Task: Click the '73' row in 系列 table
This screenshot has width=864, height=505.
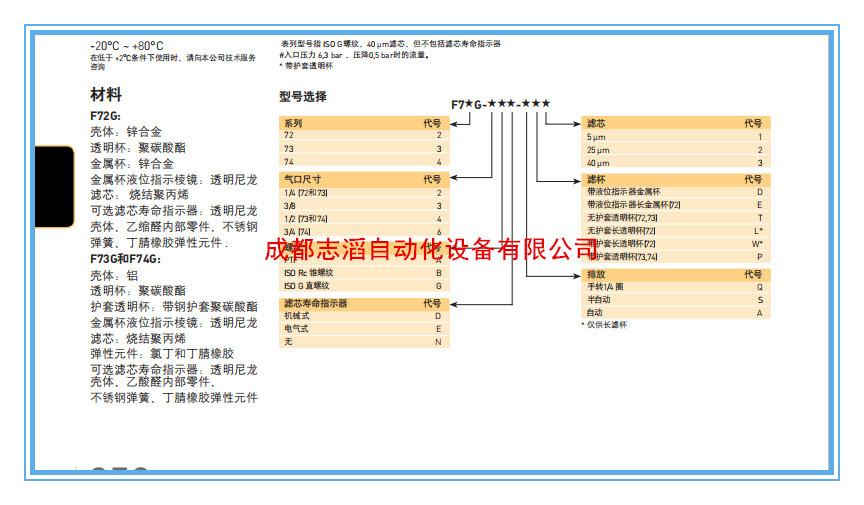Action: coord(364,148)
